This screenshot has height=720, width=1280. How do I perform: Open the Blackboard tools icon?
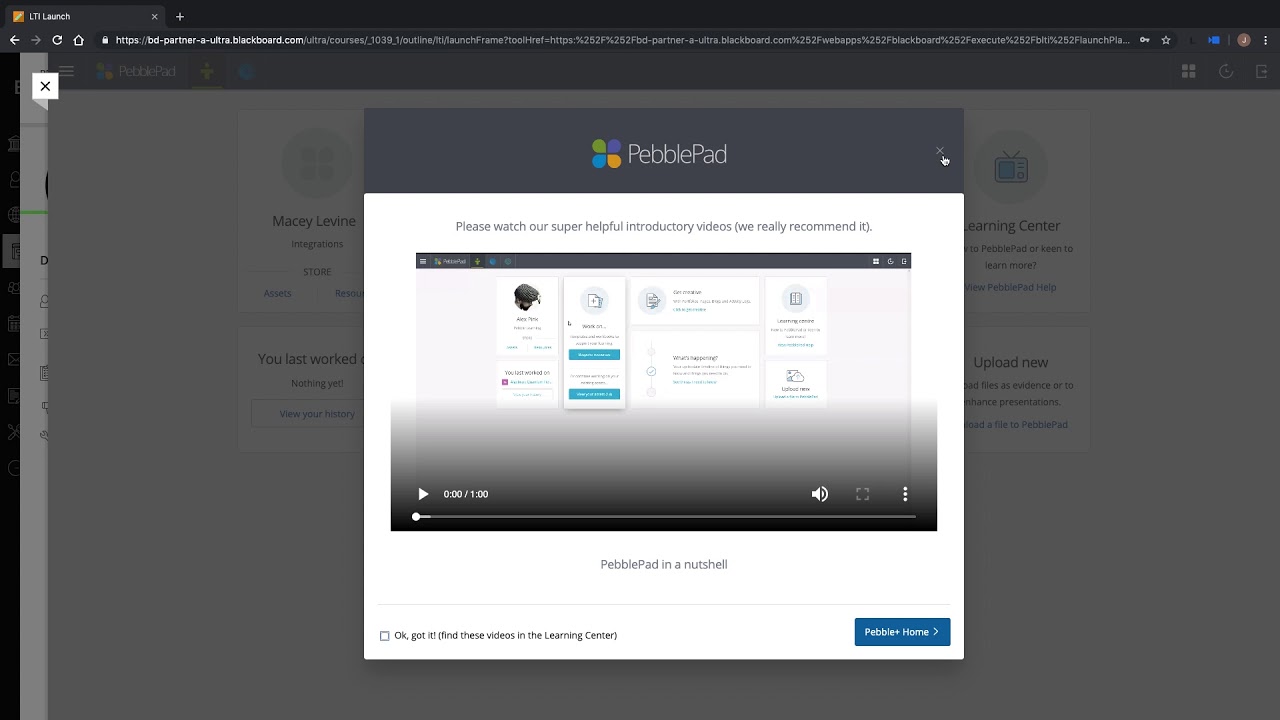click(13, 431)
